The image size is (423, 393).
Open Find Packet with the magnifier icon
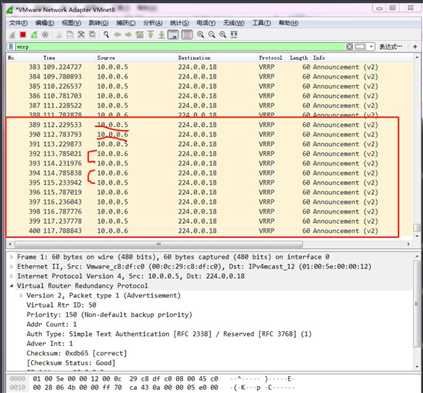coord(106,35)
